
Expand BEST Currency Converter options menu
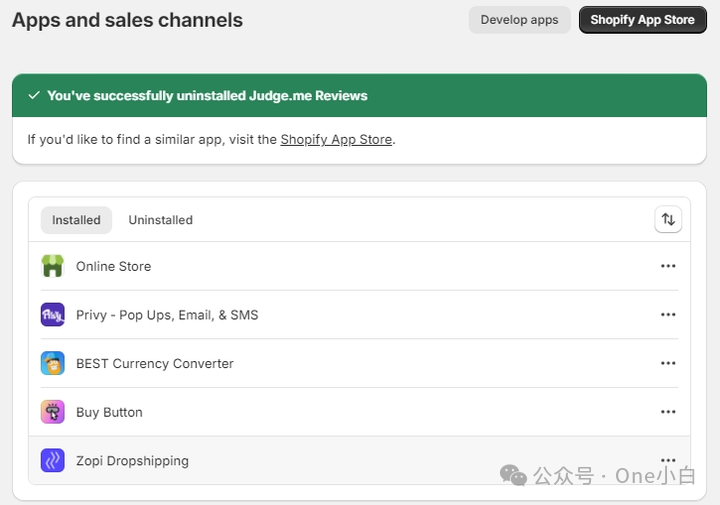click(x=668, y=363)
